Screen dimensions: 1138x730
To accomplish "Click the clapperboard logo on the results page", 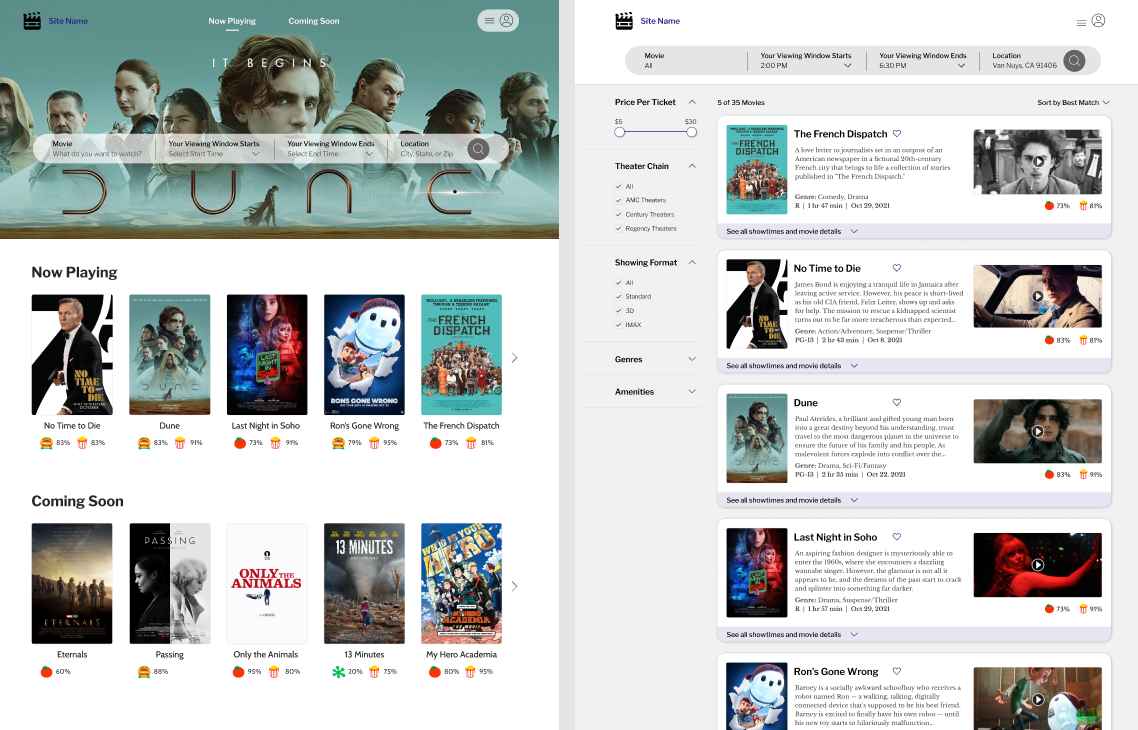I will (624, 21).
